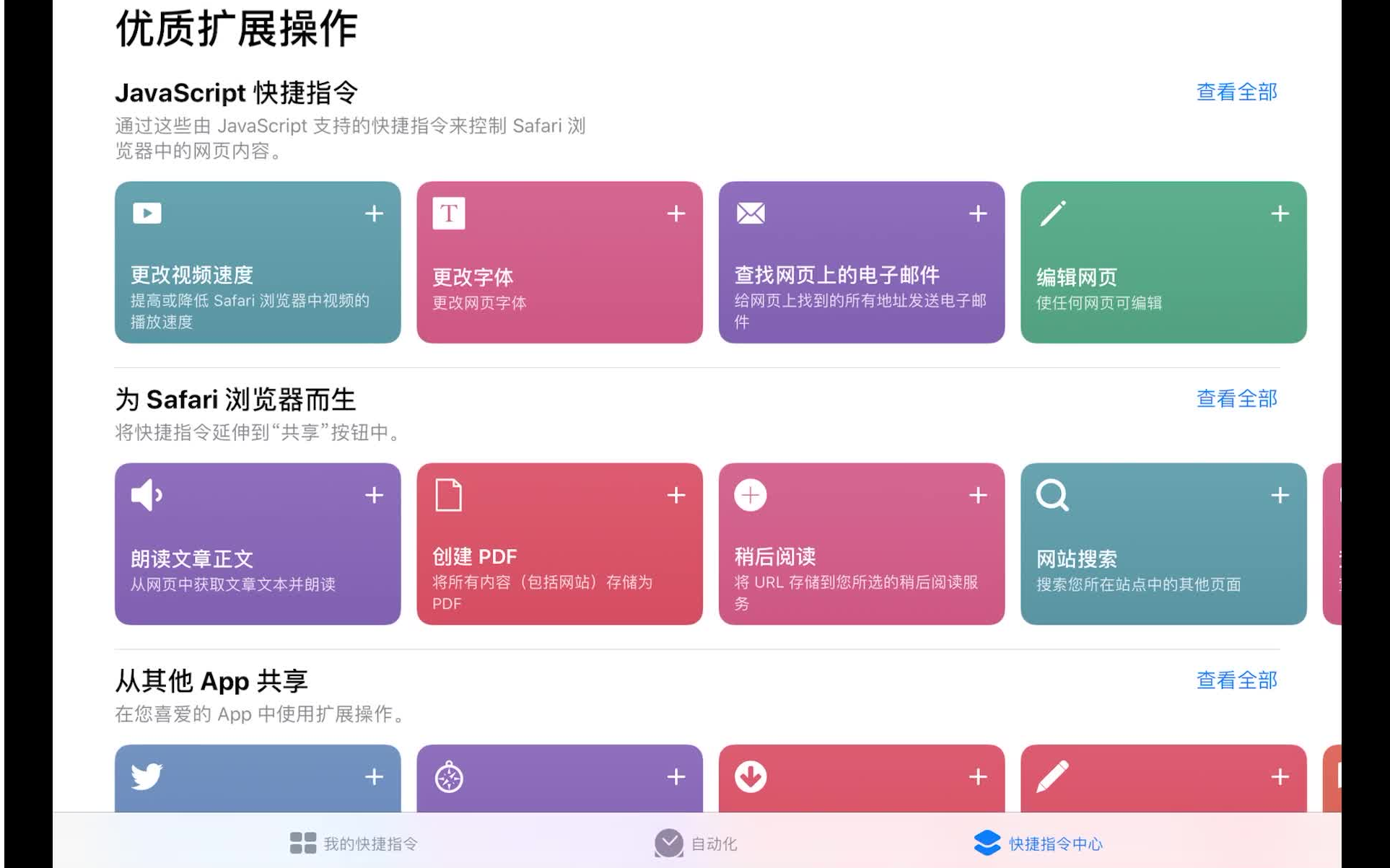The width and height of the screenshot is (1390, 868).
Task: Add the 查找网页上的电子邮件 shortcut with plus
Action: click(978, 214)
